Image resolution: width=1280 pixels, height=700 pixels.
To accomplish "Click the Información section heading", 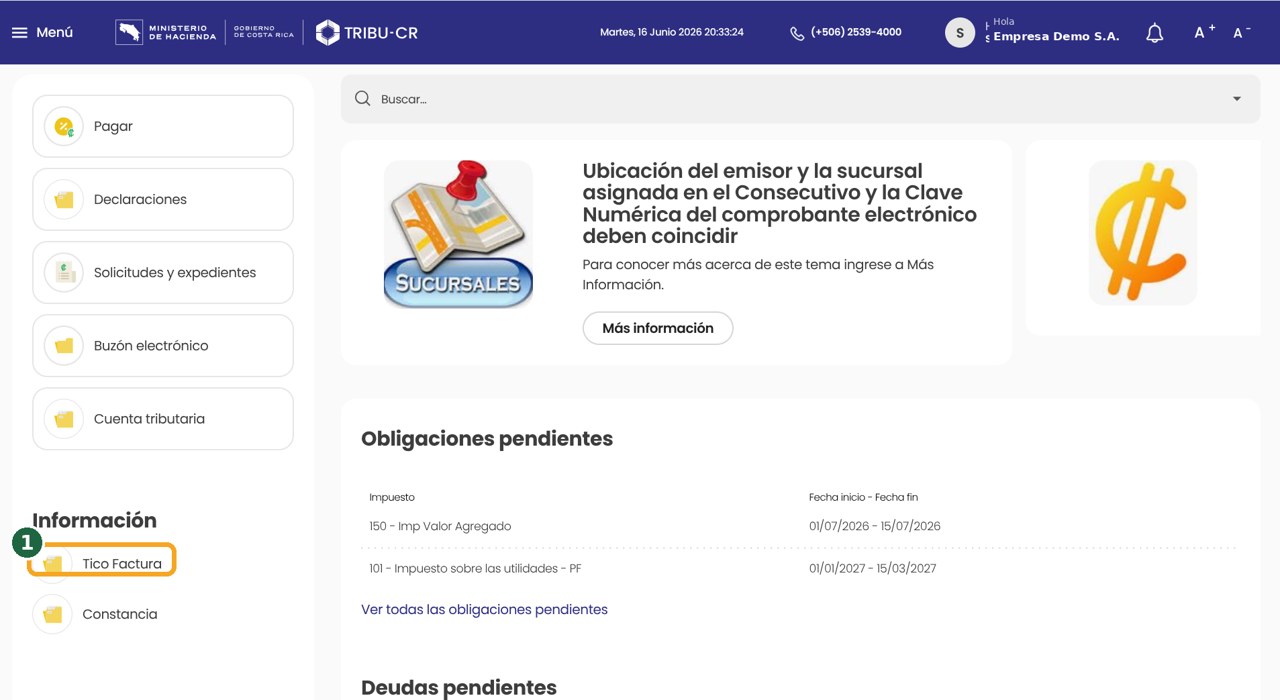I will [95, 520].
